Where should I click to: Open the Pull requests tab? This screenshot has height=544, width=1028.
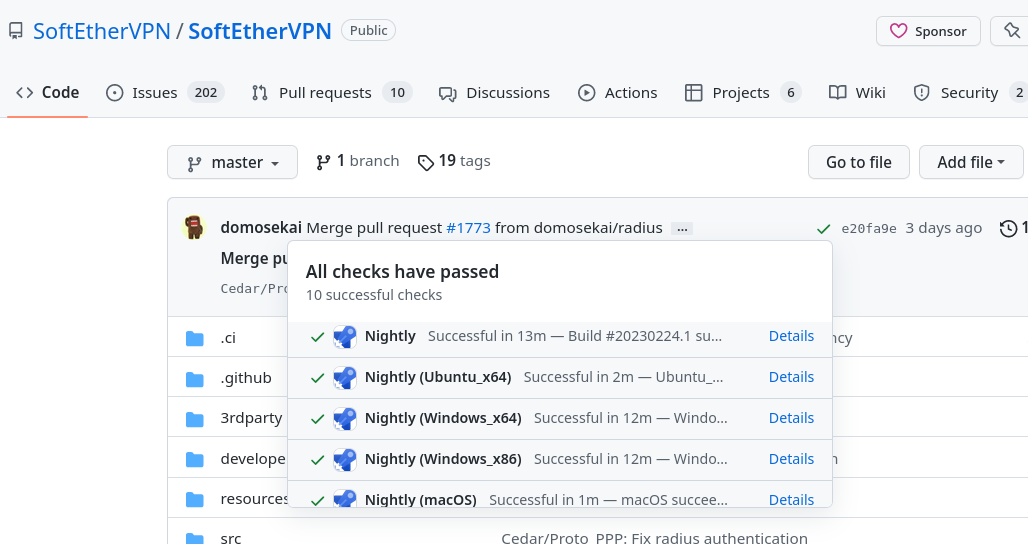[x=332, y=92]
